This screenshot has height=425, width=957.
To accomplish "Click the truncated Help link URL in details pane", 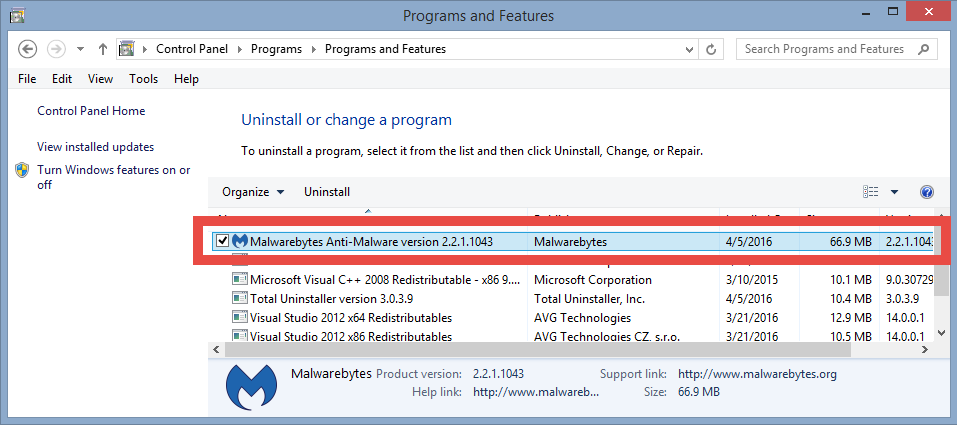I will (x=536, y=391).
